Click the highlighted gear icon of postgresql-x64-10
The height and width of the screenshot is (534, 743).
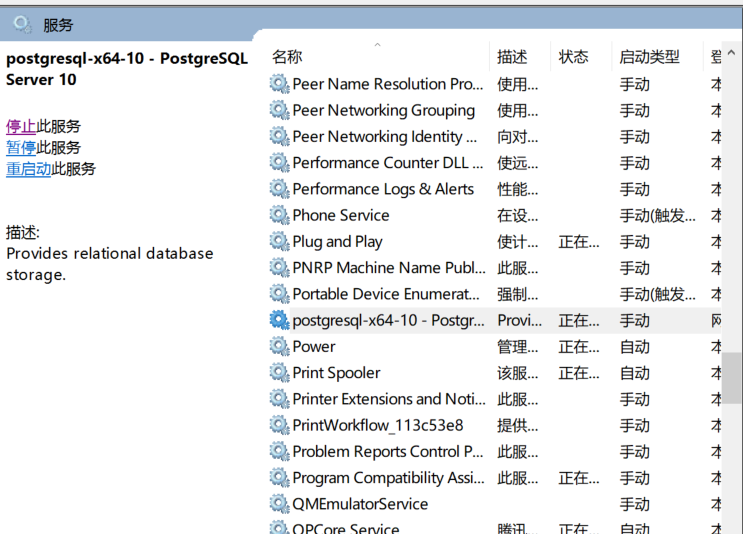click(280, 321)
